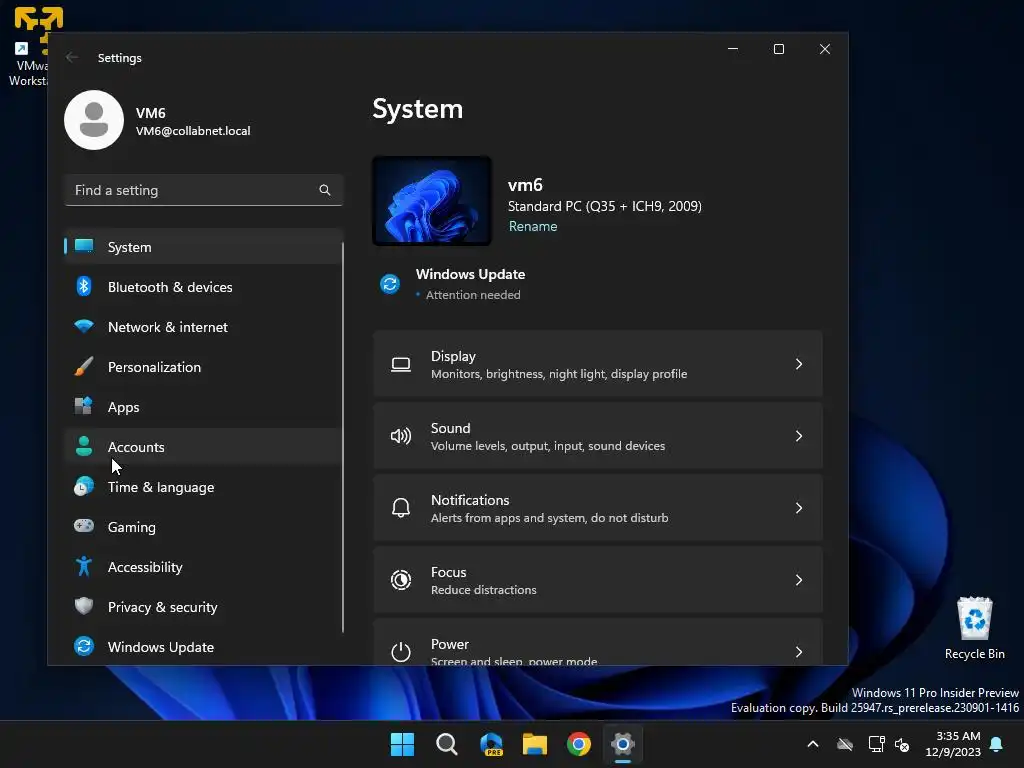1024x768 pixels.
Task: Open Time & language settings
Action: (x=203, y=487)
